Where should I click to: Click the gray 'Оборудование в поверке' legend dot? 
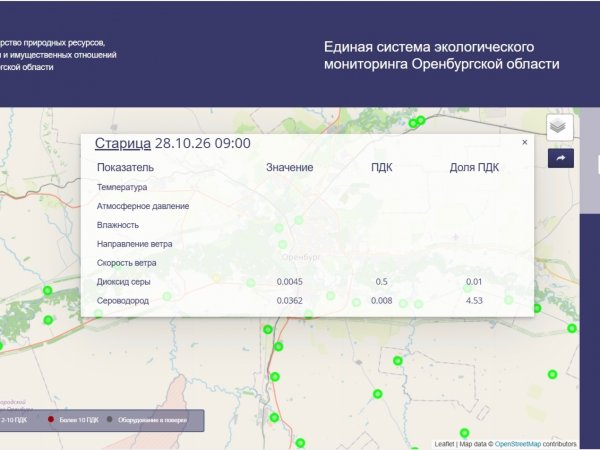click(x=109, y=419)
